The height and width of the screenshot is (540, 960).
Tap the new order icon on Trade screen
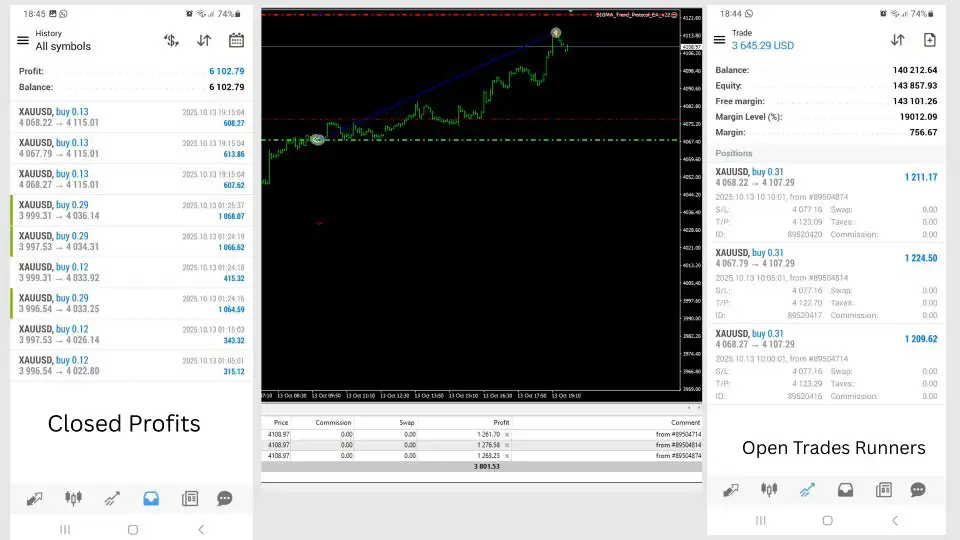point(929,40)
